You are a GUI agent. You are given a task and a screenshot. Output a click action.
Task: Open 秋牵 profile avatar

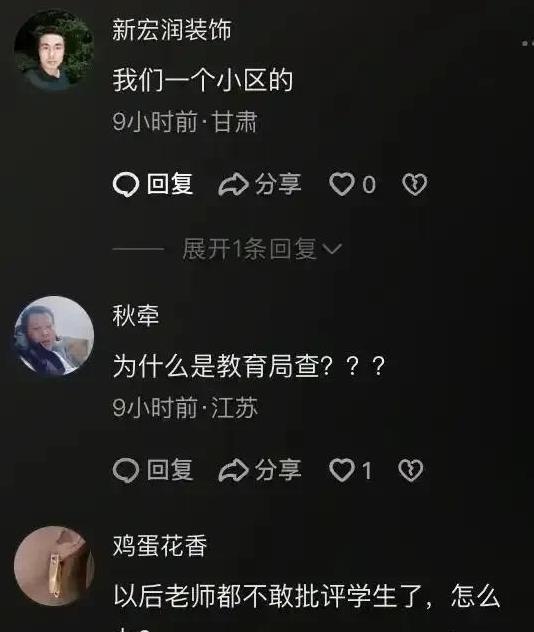tap(54, 336)
